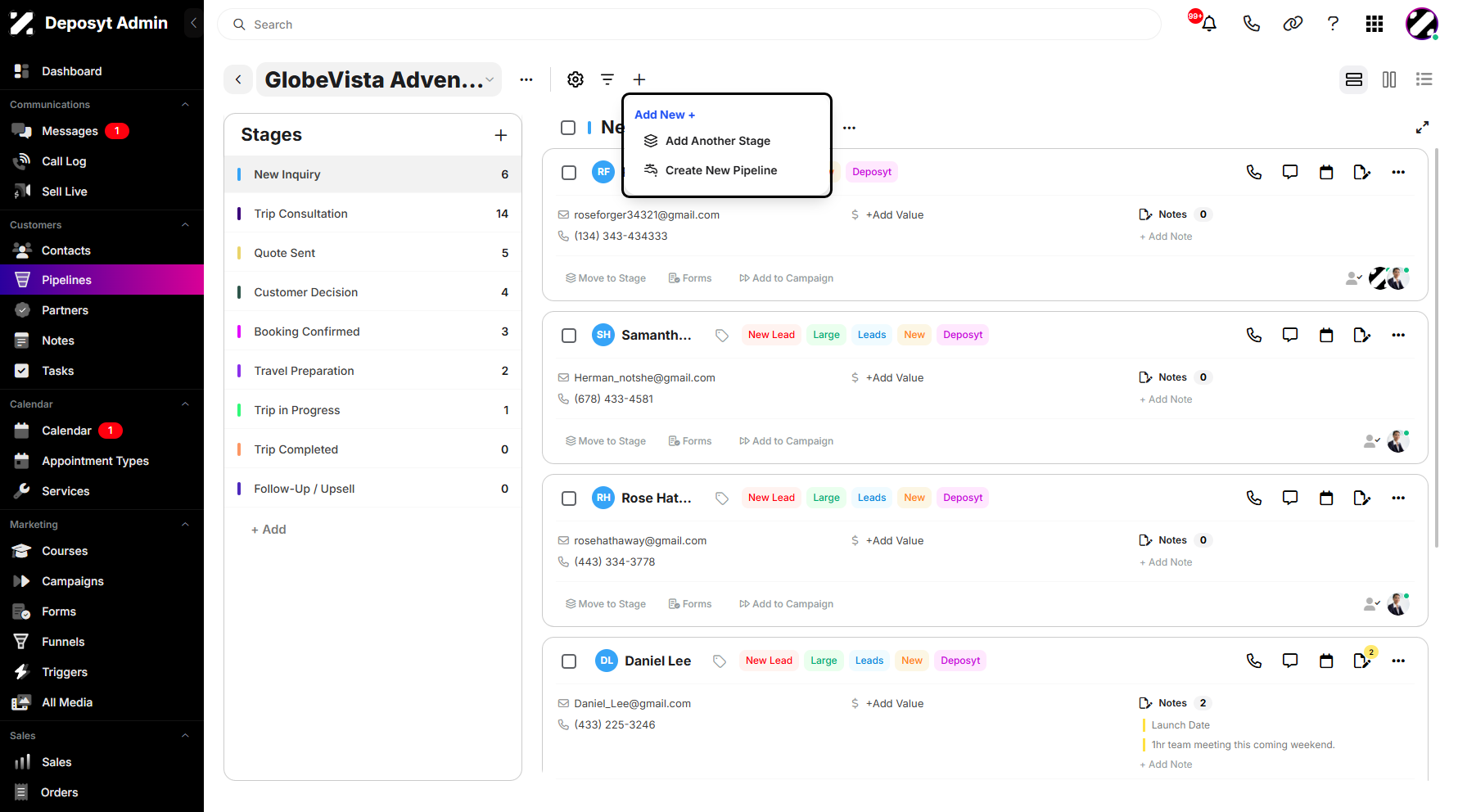This screenshot has height=812, width=1458.
Task: Switch to column board view
Action: point(1389,79)
